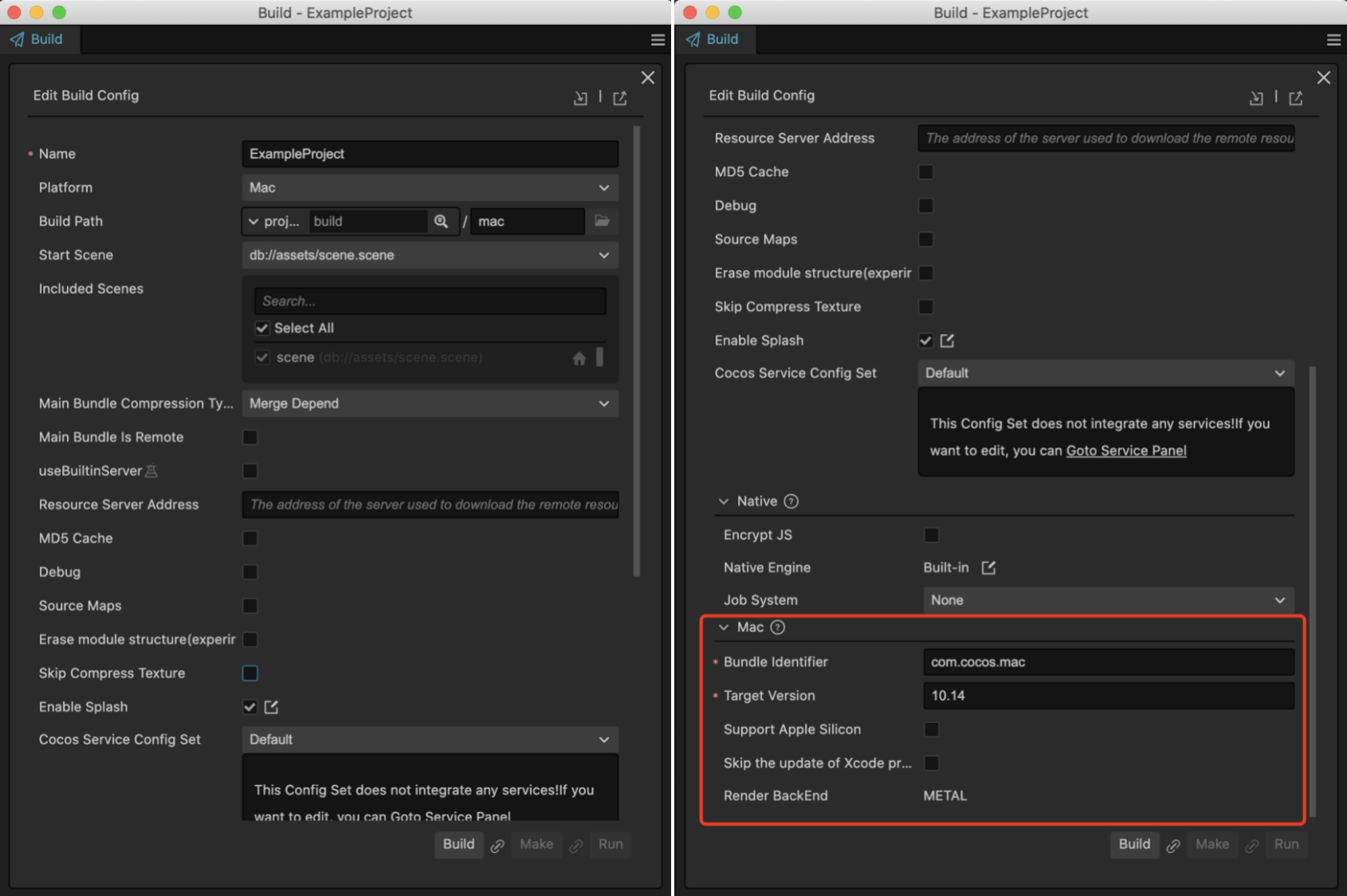Open Native Engine Built-in edit icon
The height and width of the screenshot is (896, 1347).
pyautogui.click(x=988, y=568)
